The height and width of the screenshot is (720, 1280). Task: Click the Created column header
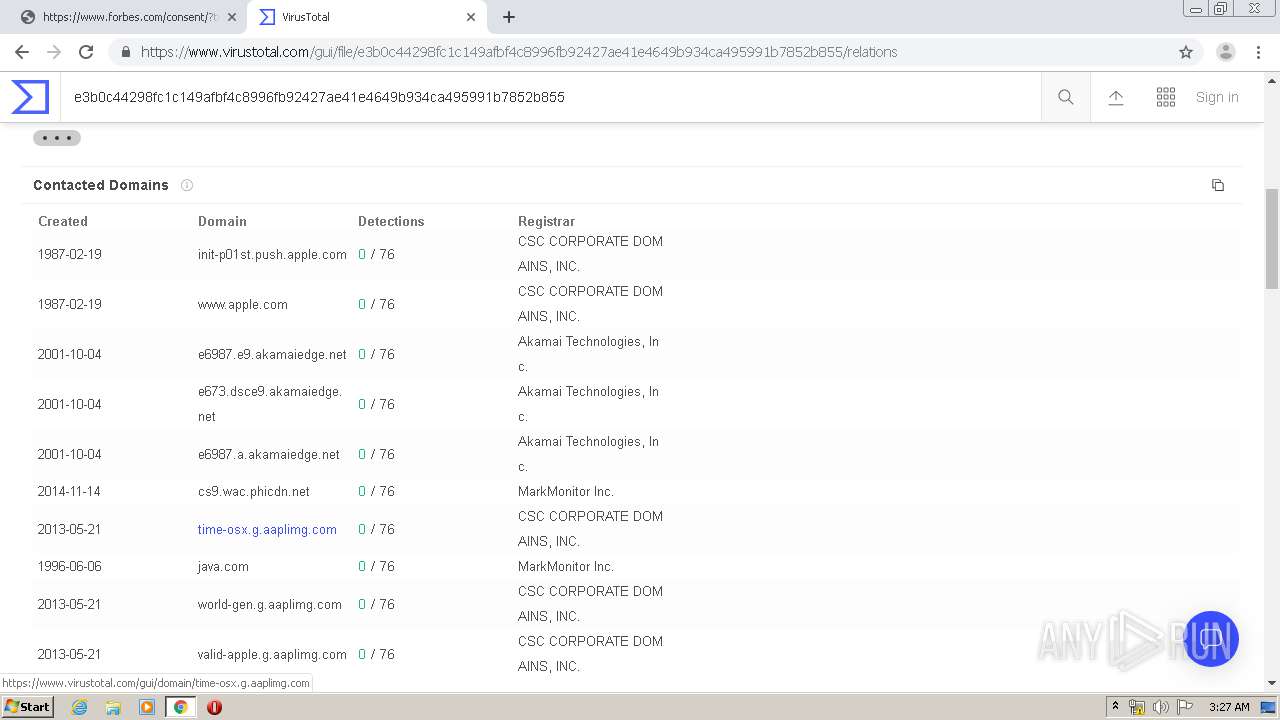click(x=63, y=221)
